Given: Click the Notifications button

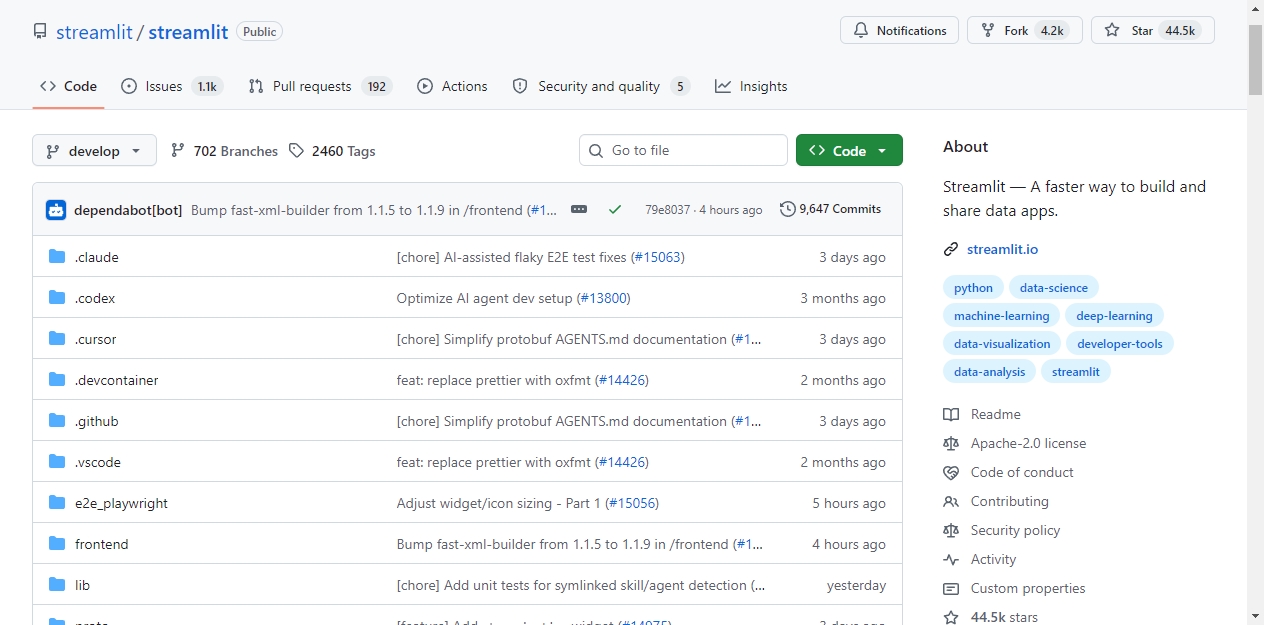Looking at the screenshot, I should (x=899, y=30).
